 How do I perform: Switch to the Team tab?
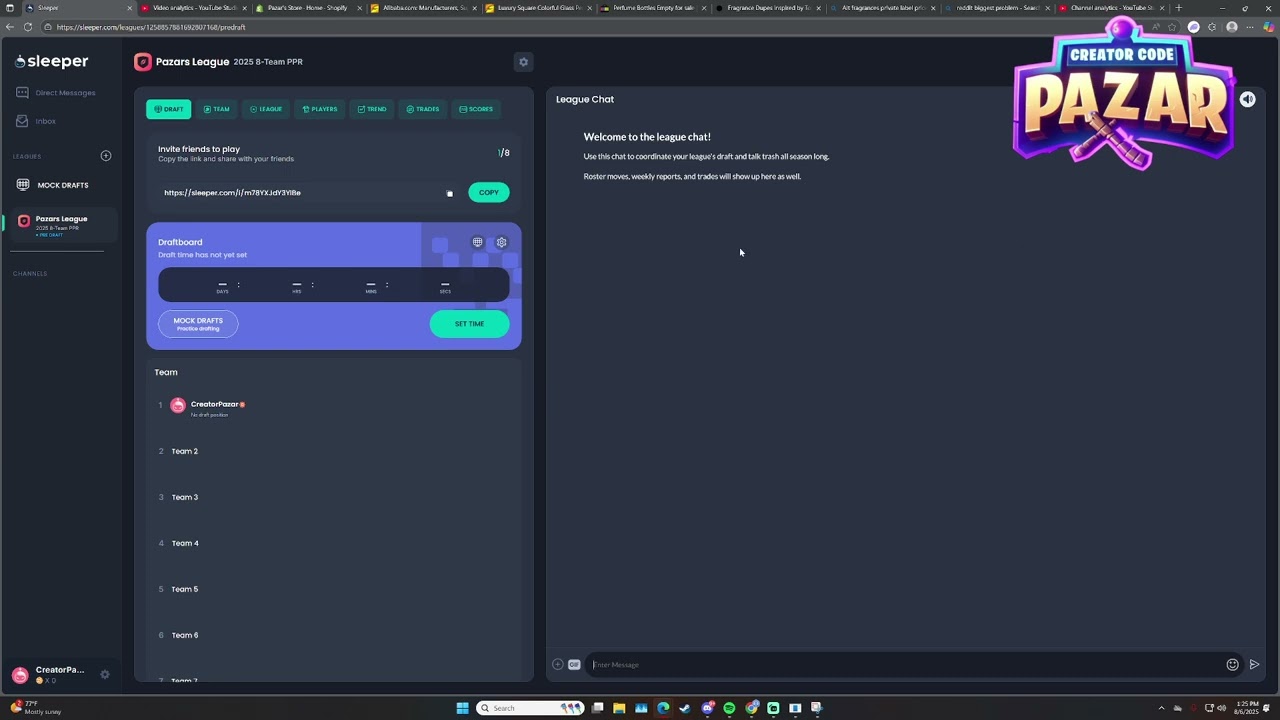click(x=216, y=109)
